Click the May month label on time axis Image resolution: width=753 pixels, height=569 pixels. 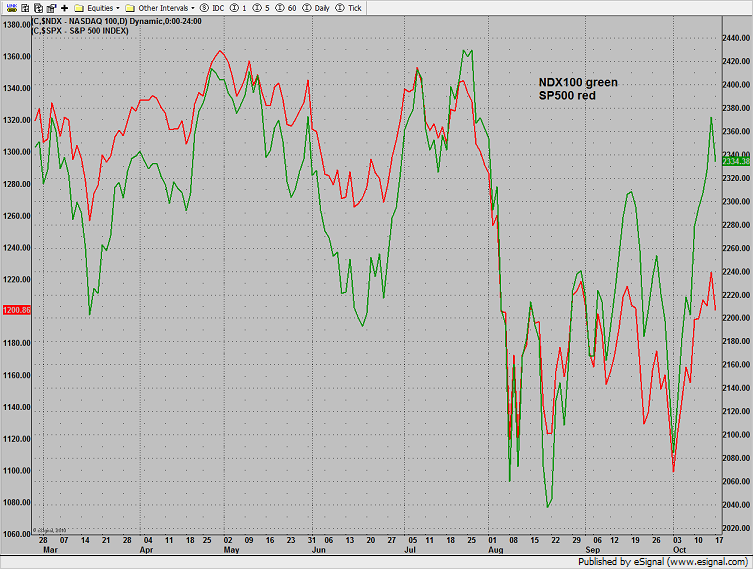pos(231,550)
